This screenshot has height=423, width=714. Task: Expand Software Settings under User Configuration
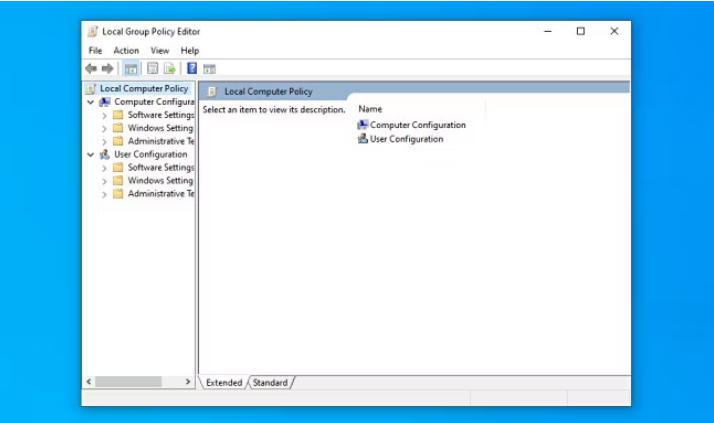pyautogui.click(x=104, y=168)
